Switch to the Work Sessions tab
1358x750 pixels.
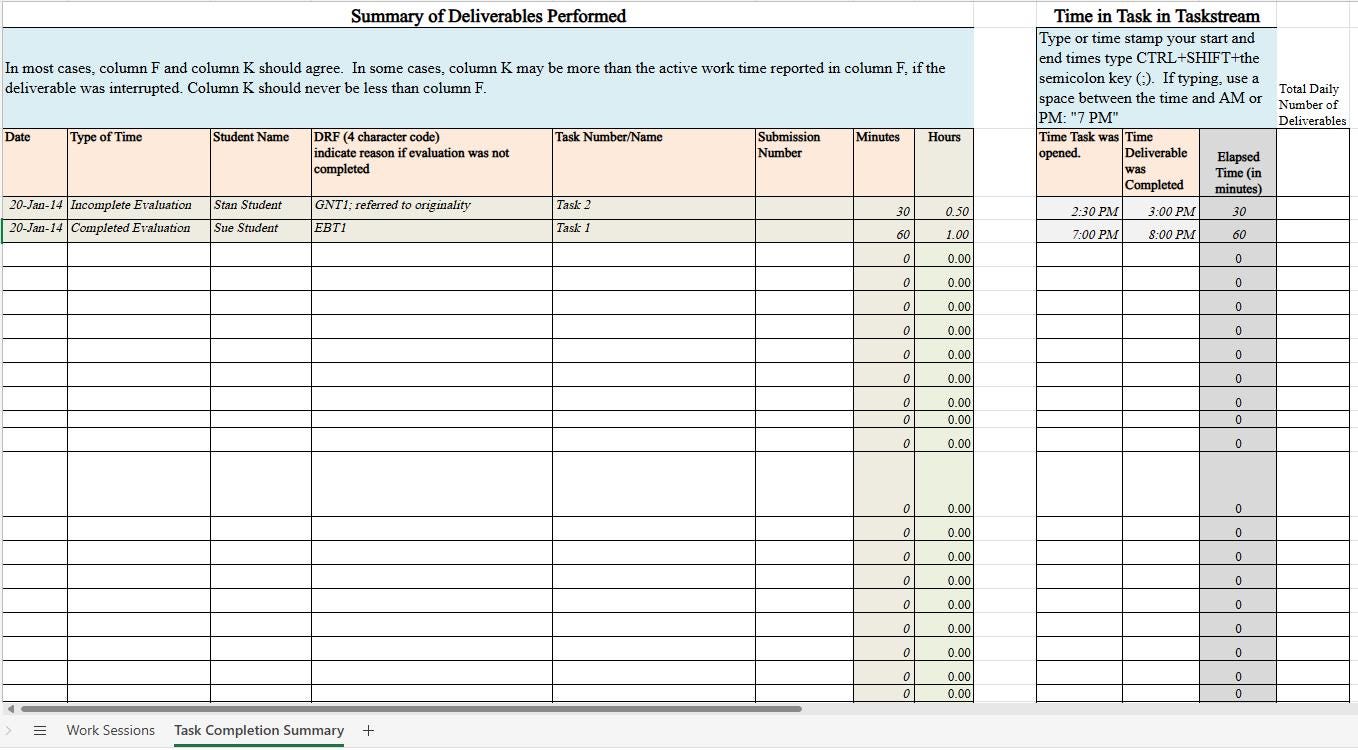110,730
